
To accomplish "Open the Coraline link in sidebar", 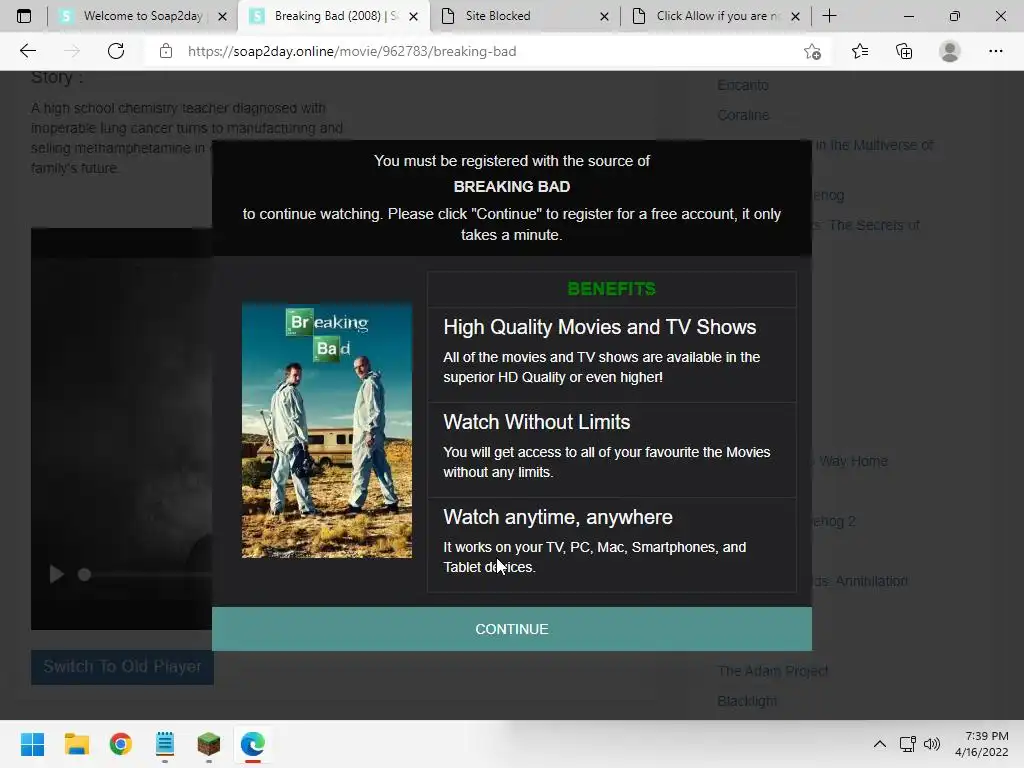I will click(743, 115).
